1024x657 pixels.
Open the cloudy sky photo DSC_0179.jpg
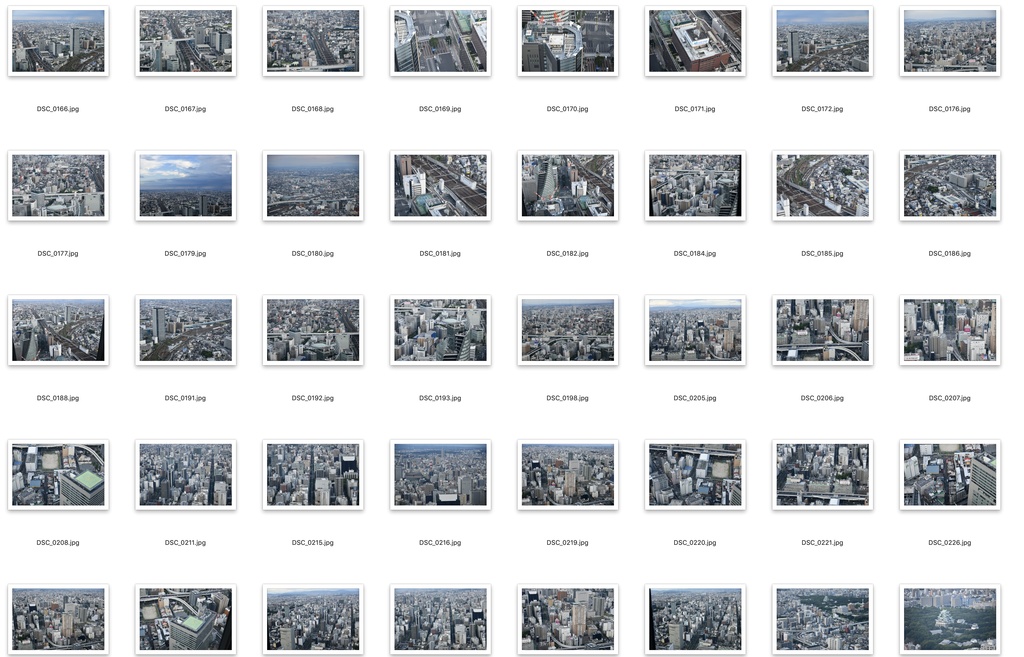(x=185, y=185)
